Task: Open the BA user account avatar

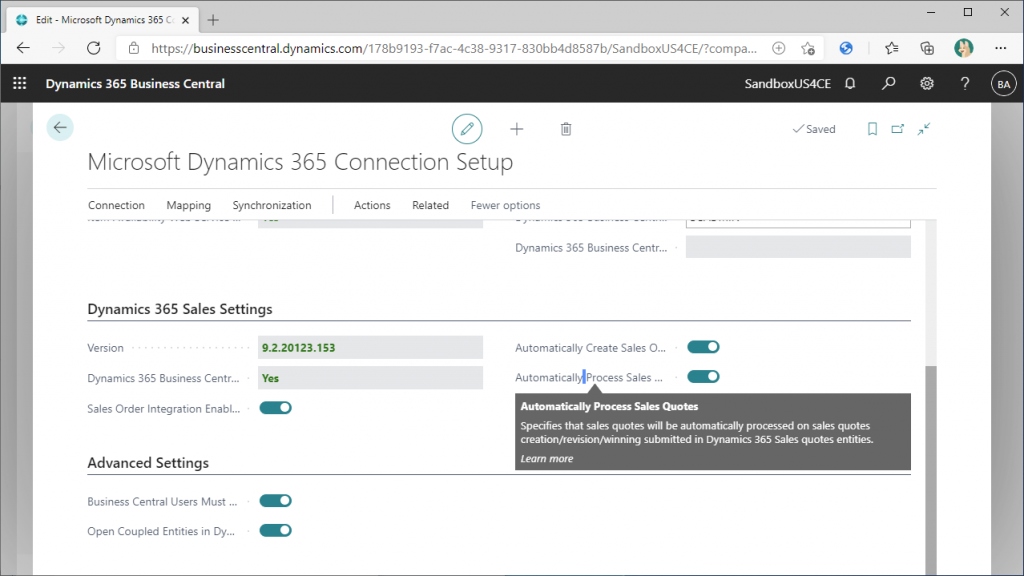Action: coord(1003,84)
